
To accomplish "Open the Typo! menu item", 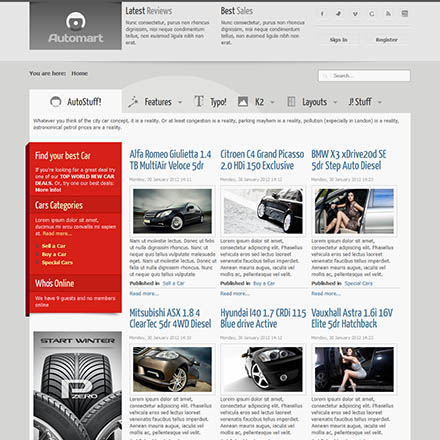I will pos(218,102).
